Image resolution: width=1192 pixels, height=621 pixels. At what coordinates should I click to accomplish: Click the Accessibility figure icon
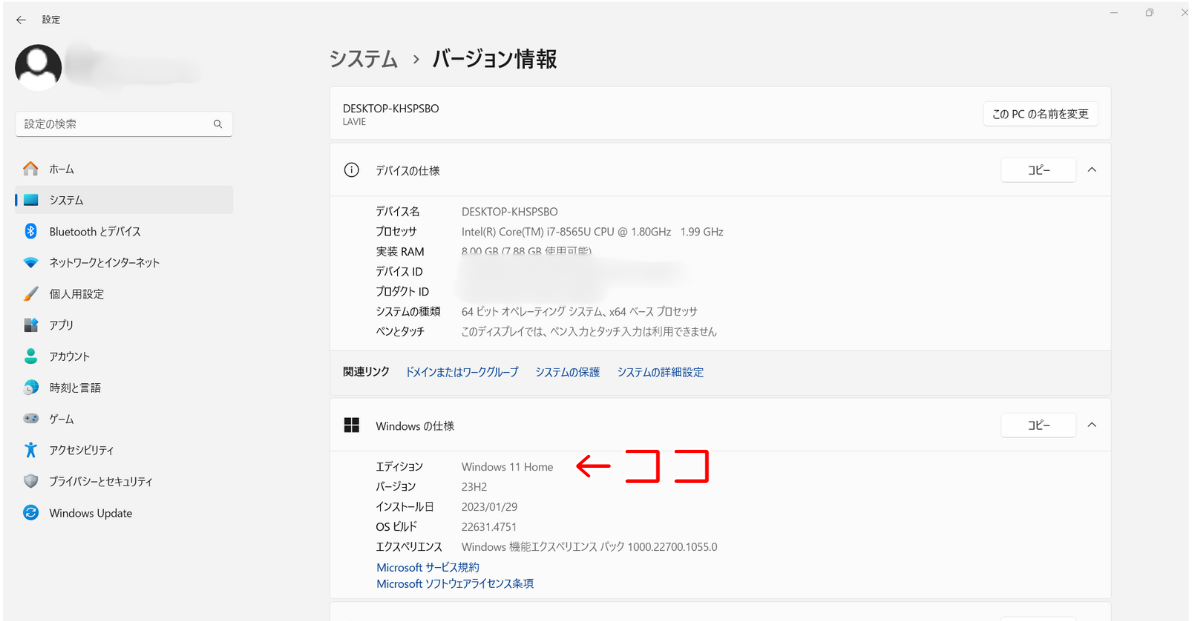coord(30,449)
